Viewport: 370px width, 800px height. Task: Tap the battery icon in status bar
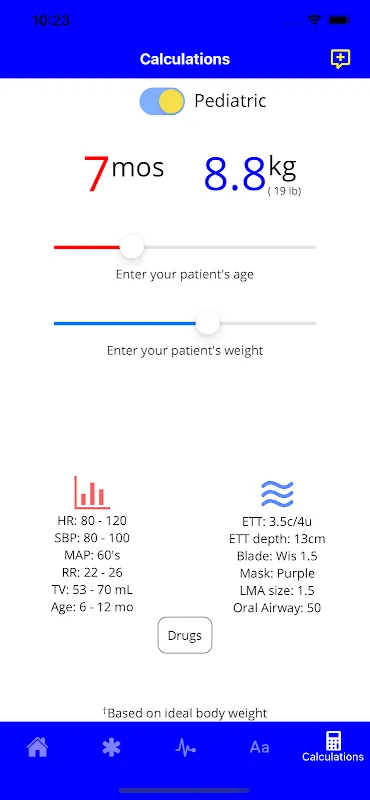tap(339, 20)
